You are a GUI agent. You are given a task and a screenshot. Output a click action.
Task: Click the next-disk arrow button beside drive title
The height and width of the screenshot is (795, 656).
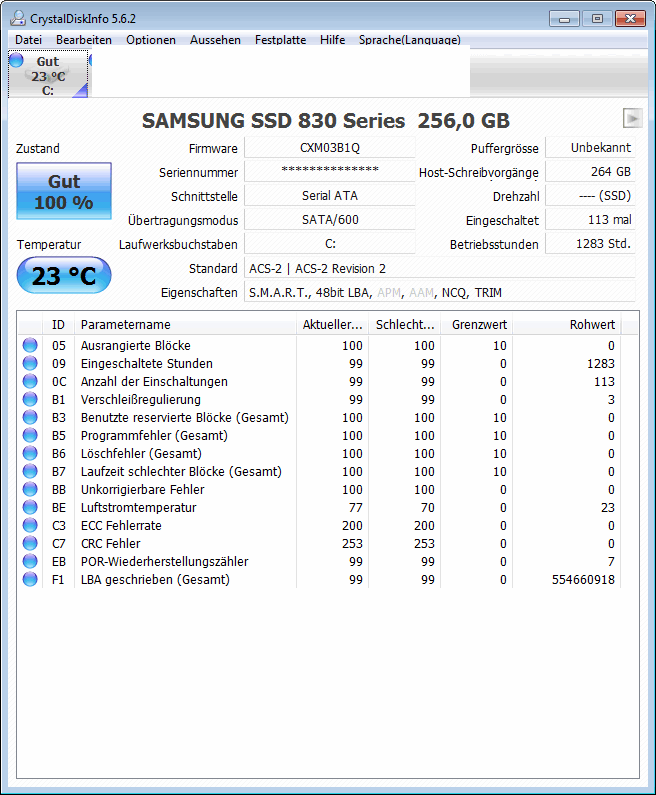point(632,118)
